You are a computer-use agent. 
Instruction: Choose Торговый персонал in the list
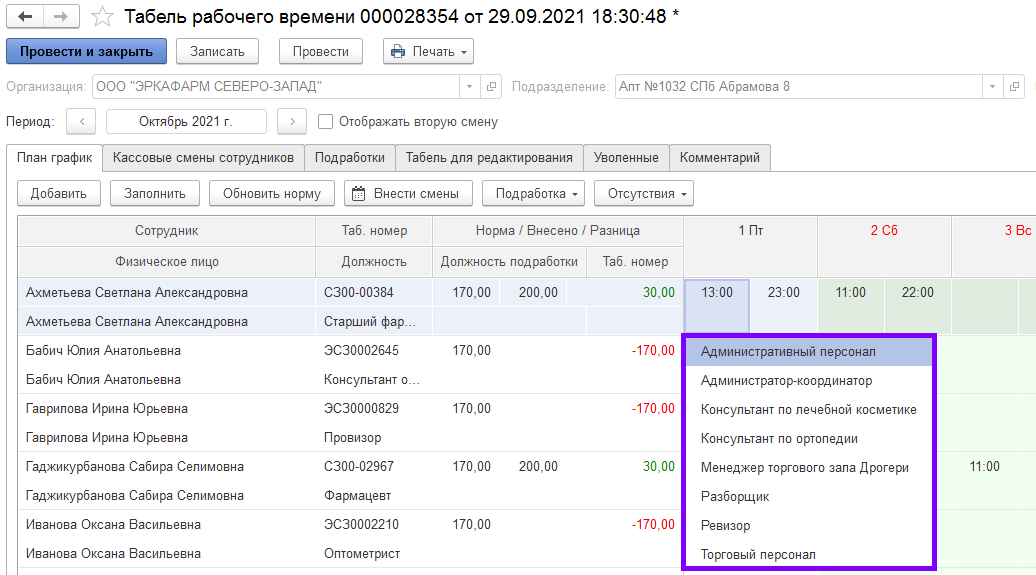758,554
